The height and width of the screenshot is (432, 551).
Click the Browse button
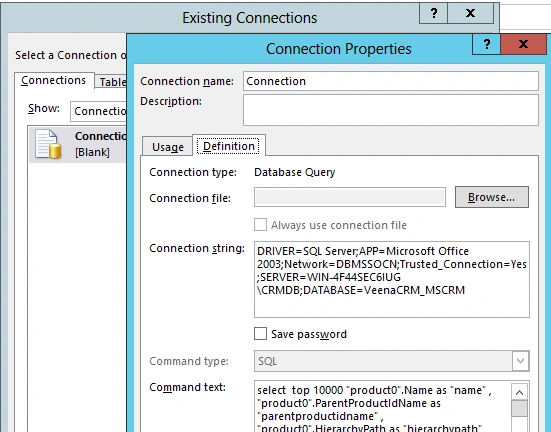tap(492, 197)
